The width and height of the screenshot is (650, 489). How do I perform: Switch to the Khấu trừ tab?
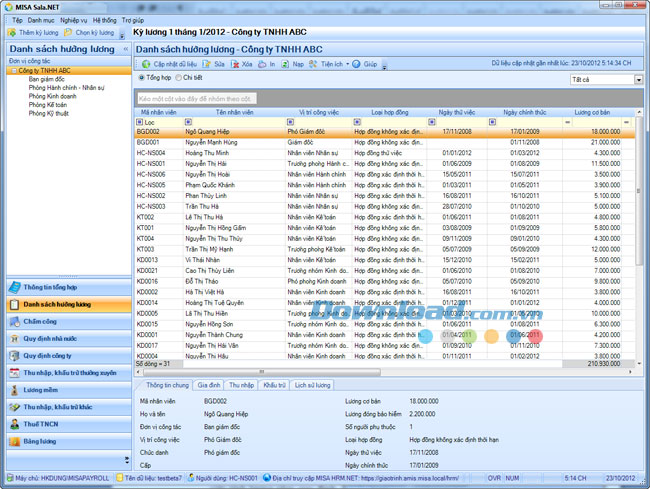274,384
